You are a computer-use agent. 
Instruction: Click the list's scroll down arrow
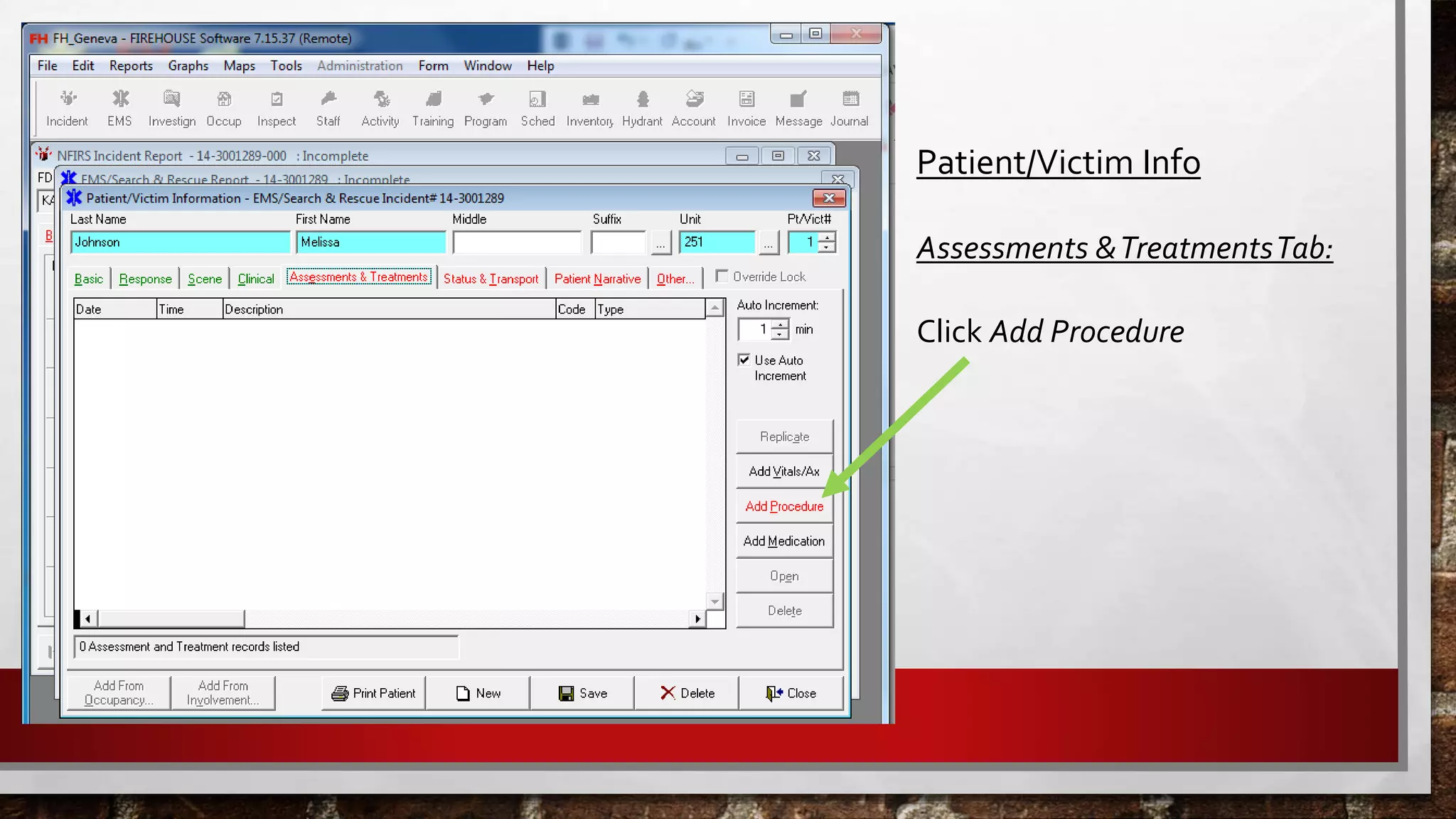(x=714, y=601)
